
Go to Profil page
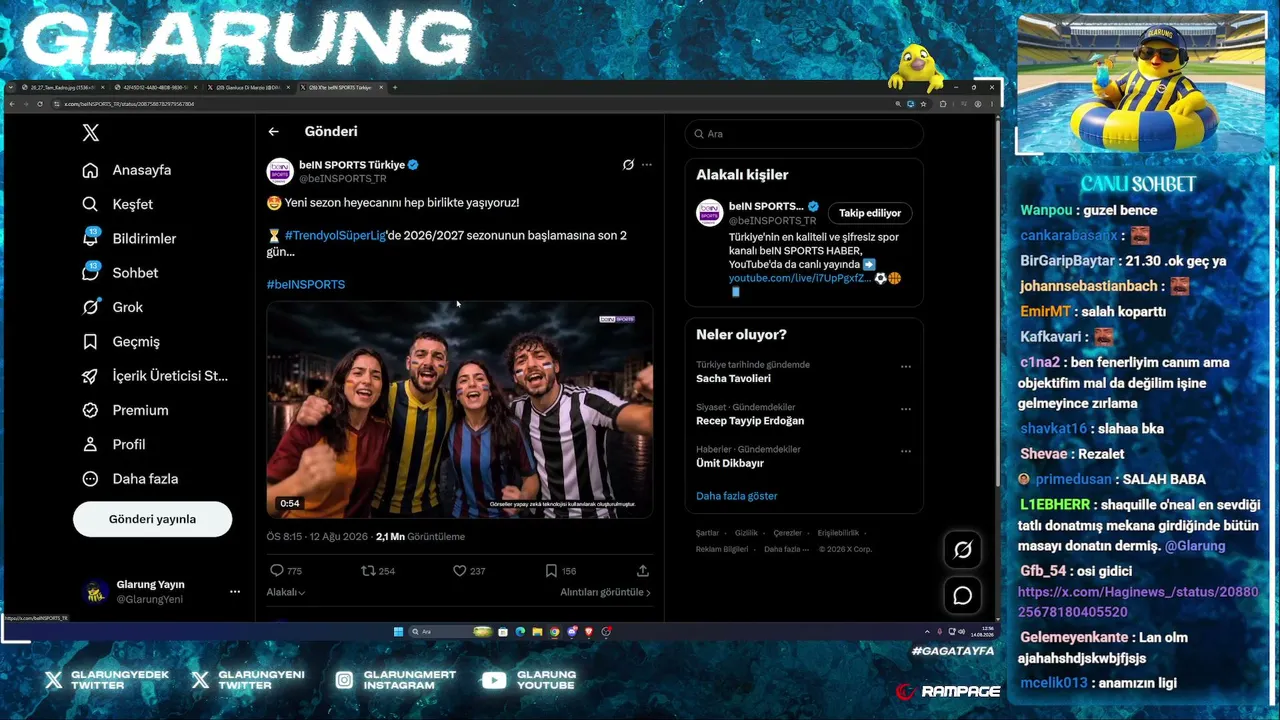coord(114,444)
